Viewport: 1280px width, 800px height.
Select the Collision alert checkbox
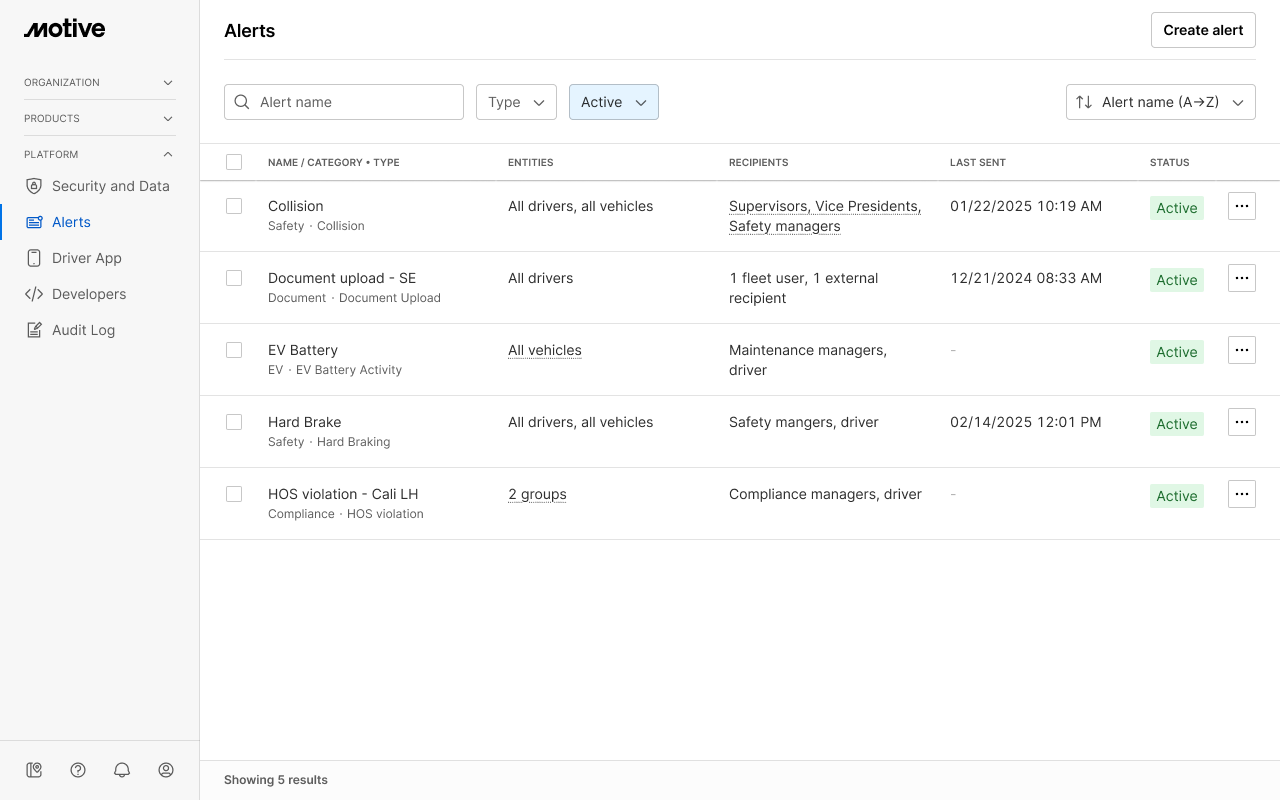coord(234,206)
